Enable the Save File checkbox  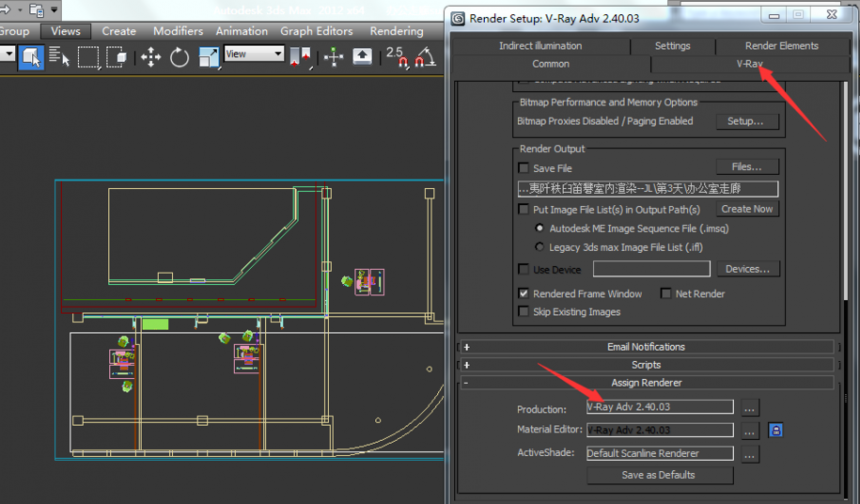coord(524,168)
